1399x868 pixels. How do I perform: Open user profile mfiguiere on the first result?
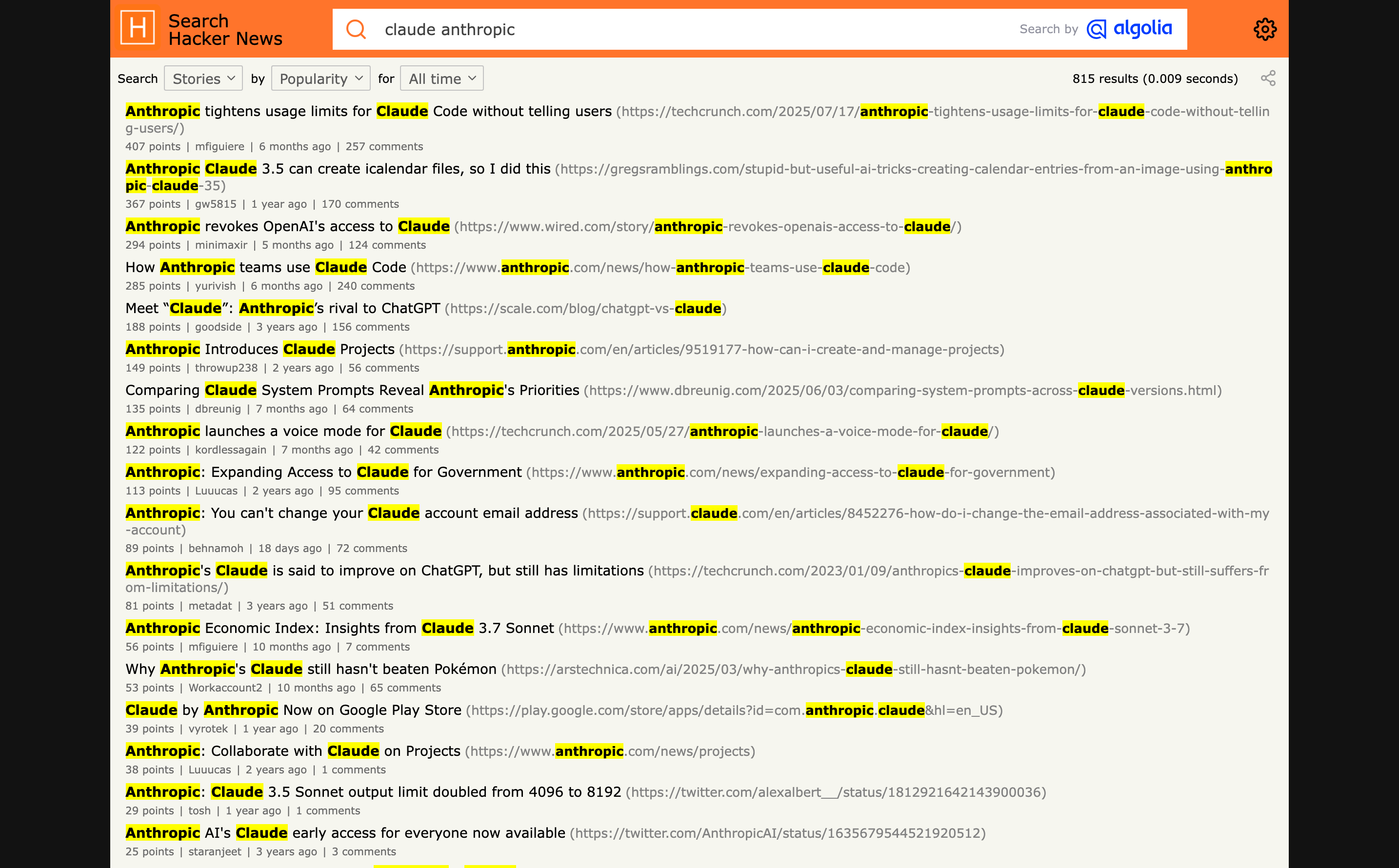tap(220, 146)
